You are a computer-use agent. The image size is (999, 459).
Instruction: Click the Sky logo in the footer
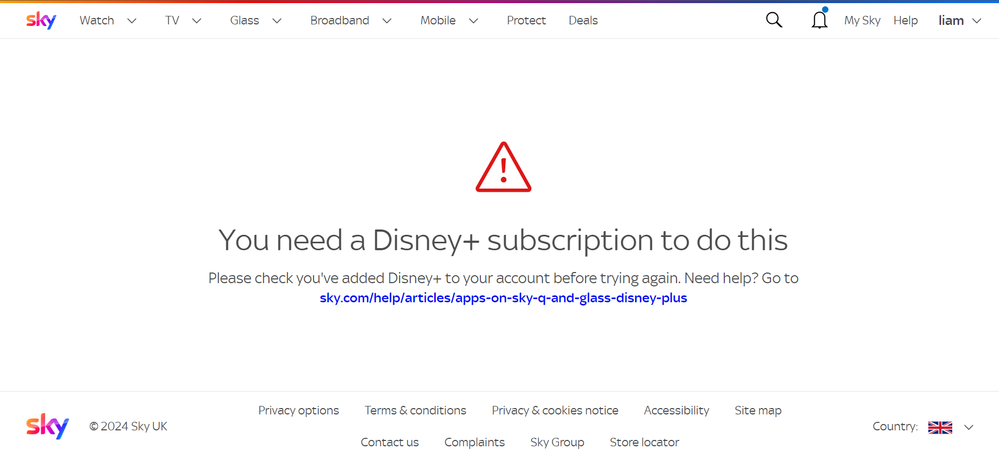47,426
